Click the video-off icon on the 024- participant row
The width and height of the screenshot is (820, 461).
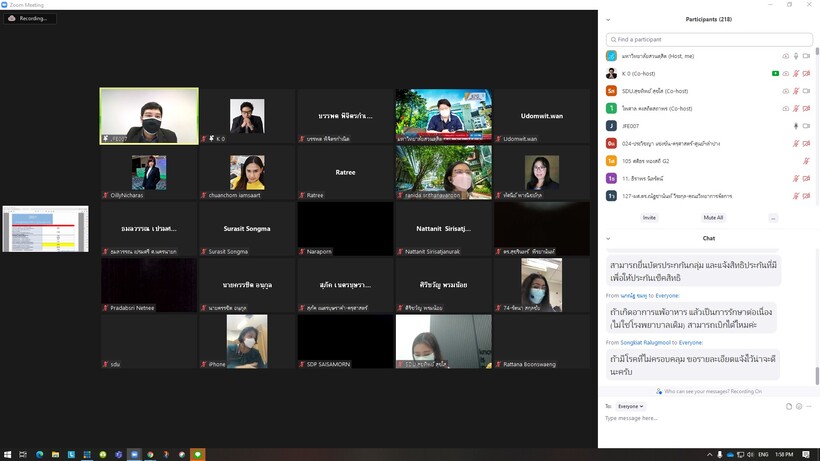[806, 143]
